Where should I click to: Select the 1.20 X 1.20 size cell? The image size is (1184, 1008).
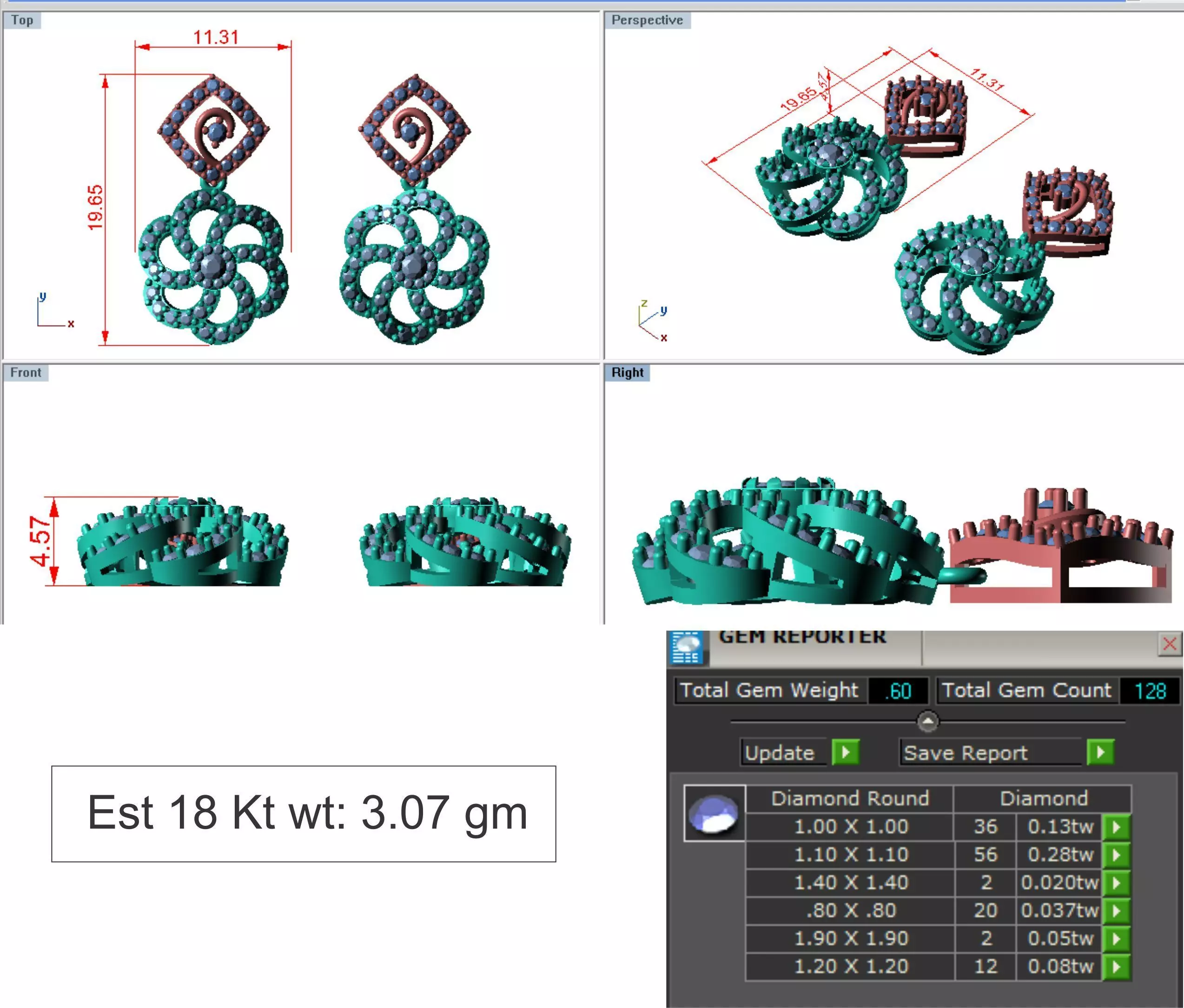click(x=850, y=966)
